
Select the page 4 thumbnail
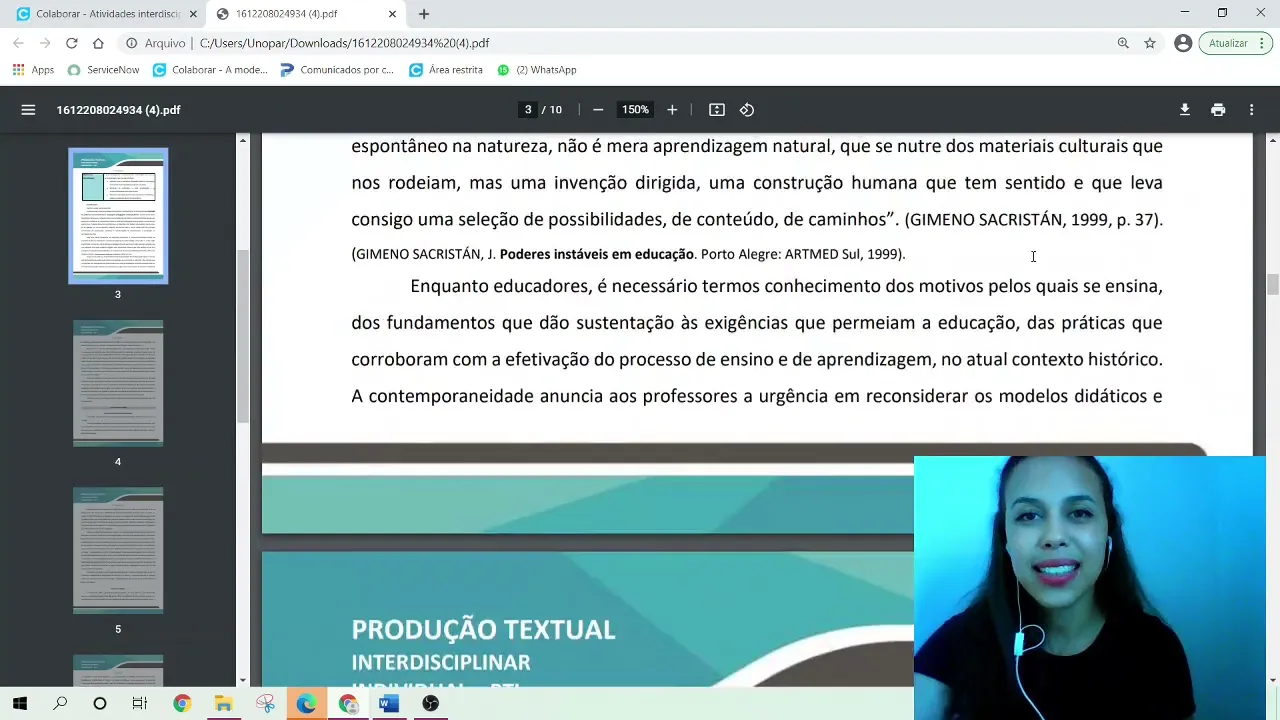click(x=118, y=383)
